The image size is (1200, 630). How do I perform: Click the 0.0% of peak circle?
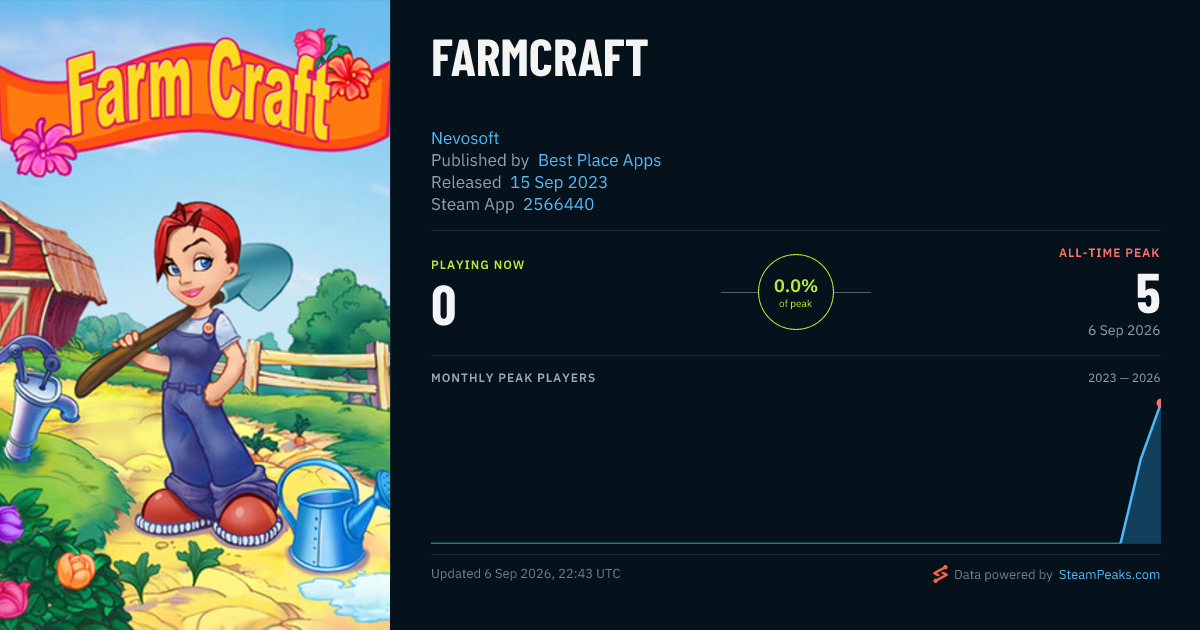pyautogui.click(x=796, y=292)
